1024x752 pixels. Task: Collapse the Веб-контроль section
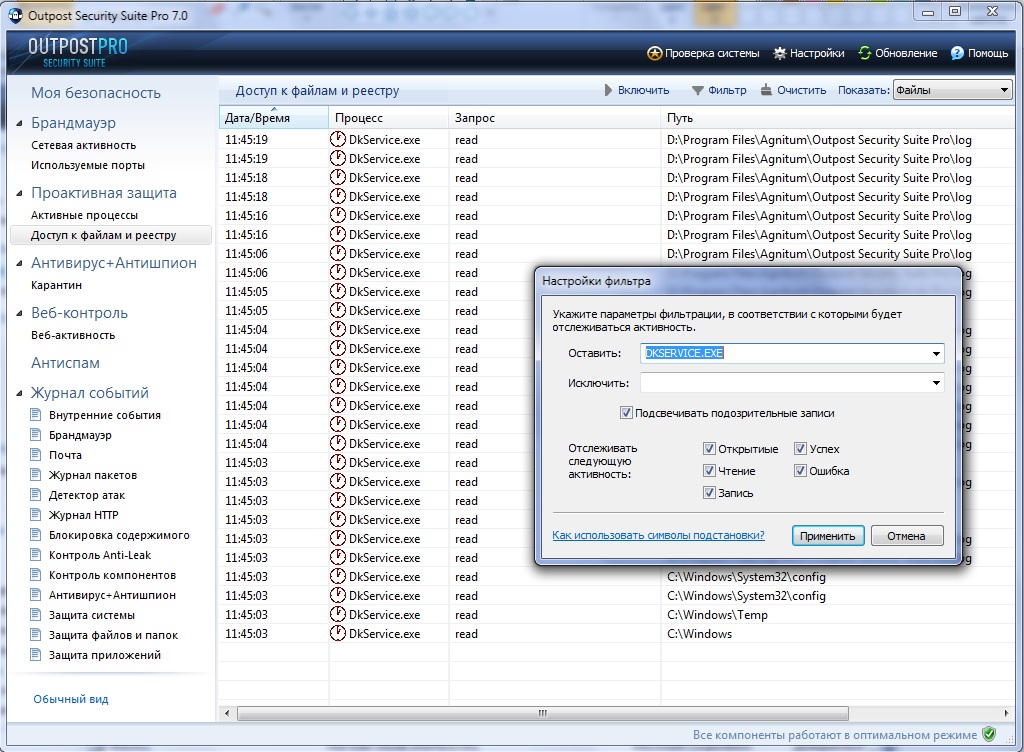click(x=20, y=313)
